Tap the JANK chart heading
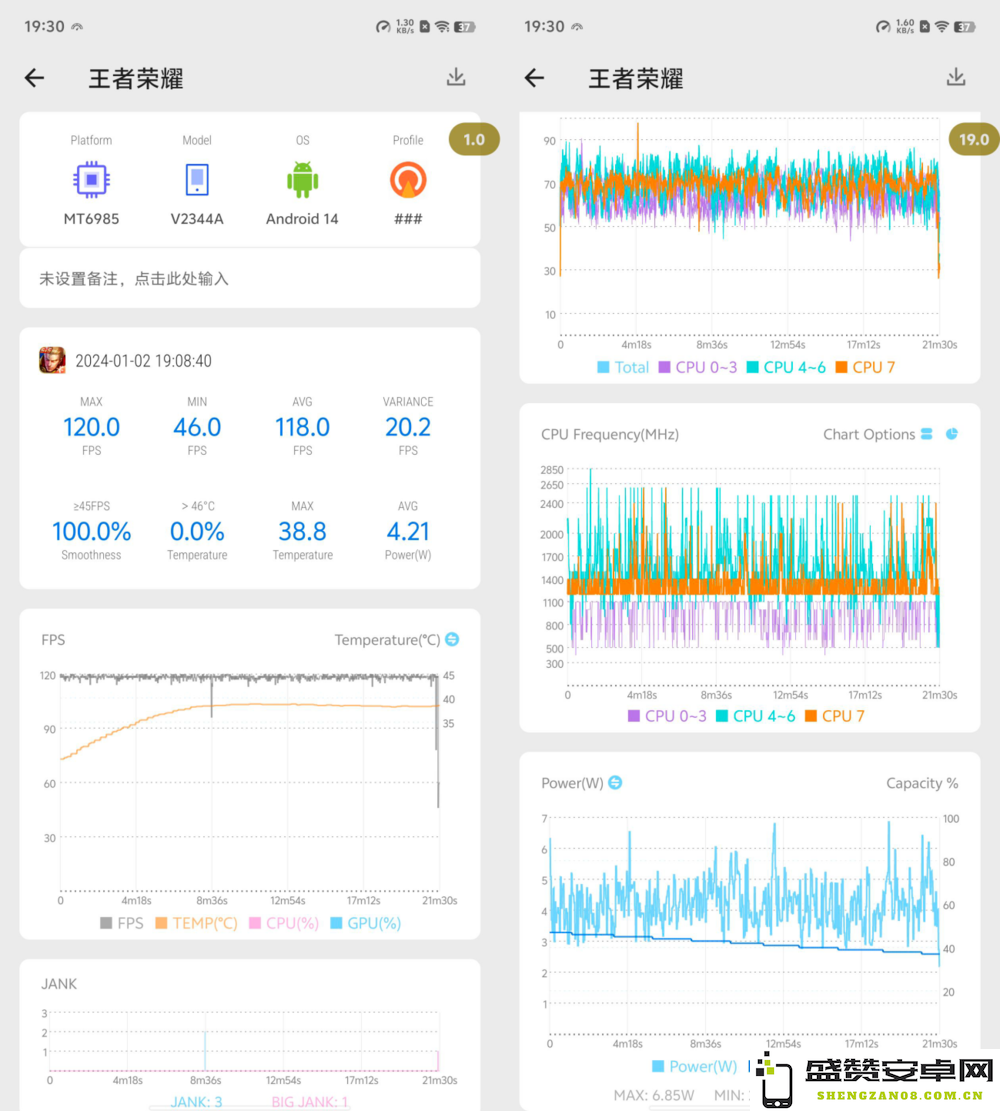The image size is (1000, 1111). 59,983
